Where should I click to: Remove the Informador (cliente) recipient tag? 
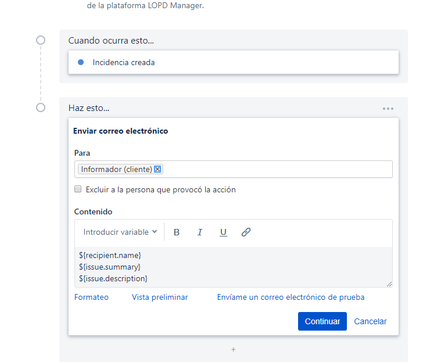tap(157, 169)
